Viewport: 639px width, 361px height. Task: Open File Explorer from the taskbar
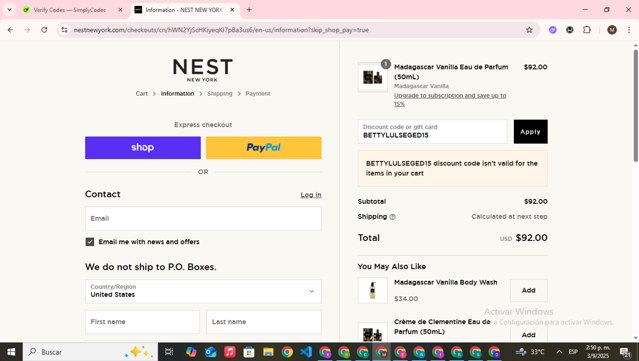pyautogui.click(x=268, y=352)
